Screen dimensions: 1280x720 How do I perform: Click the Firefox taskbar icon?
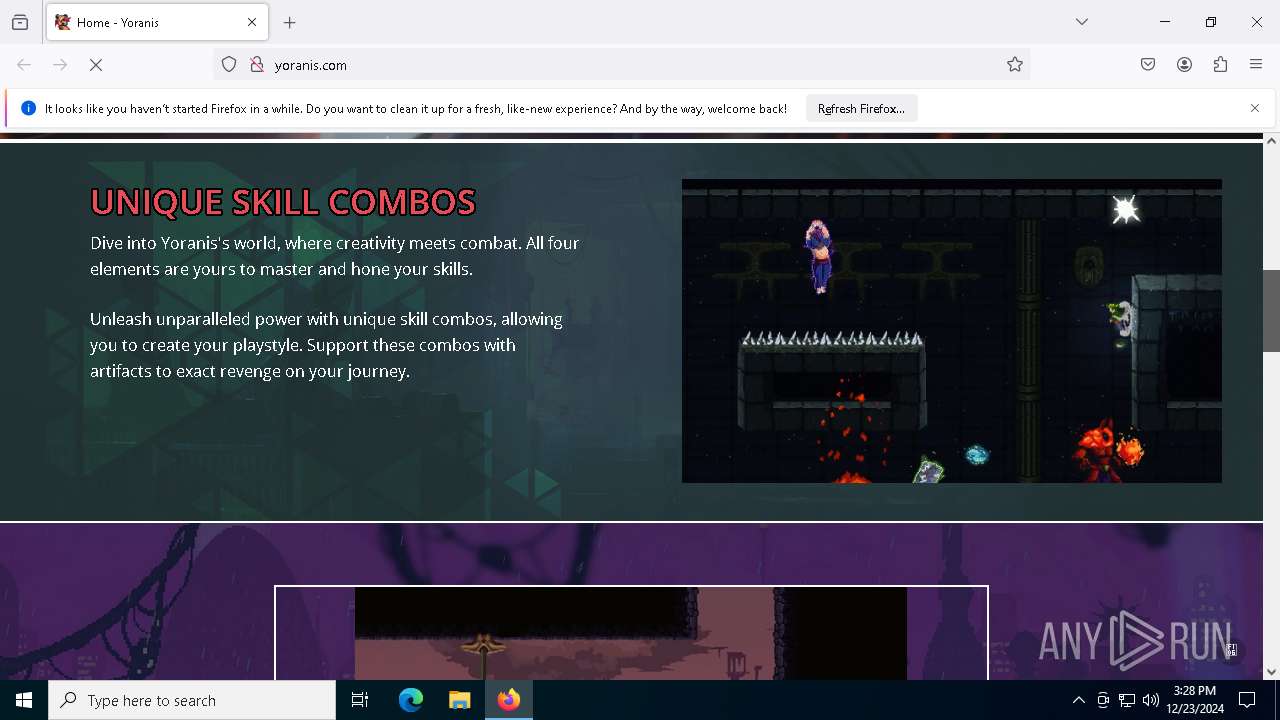[x=509, y=700]
